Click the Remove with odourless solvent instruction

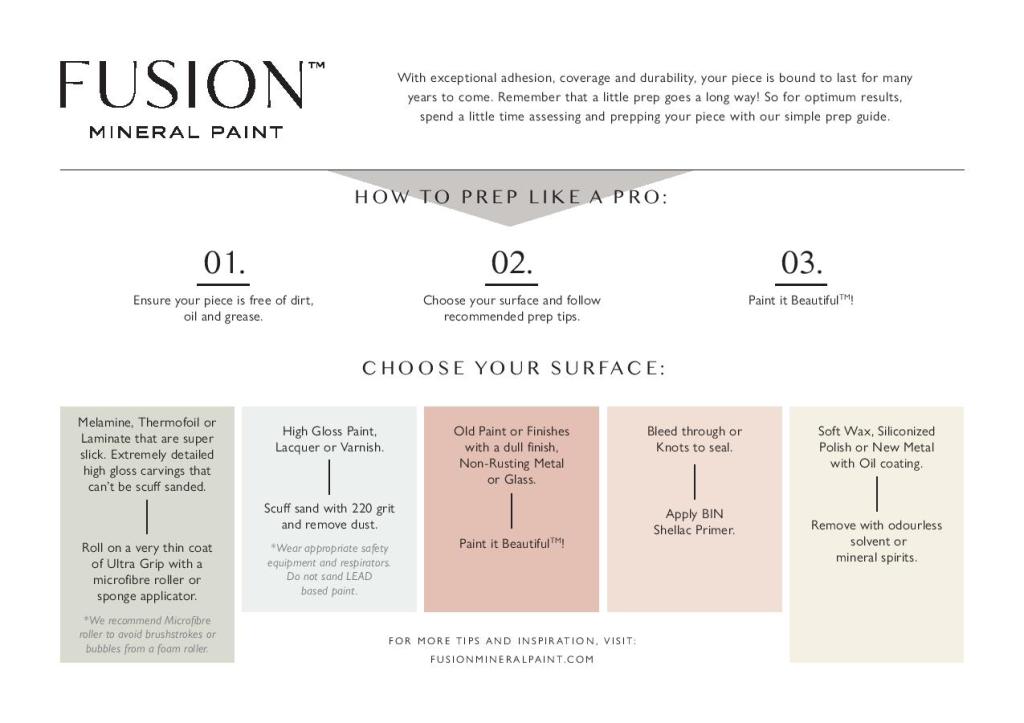(876, 541)
